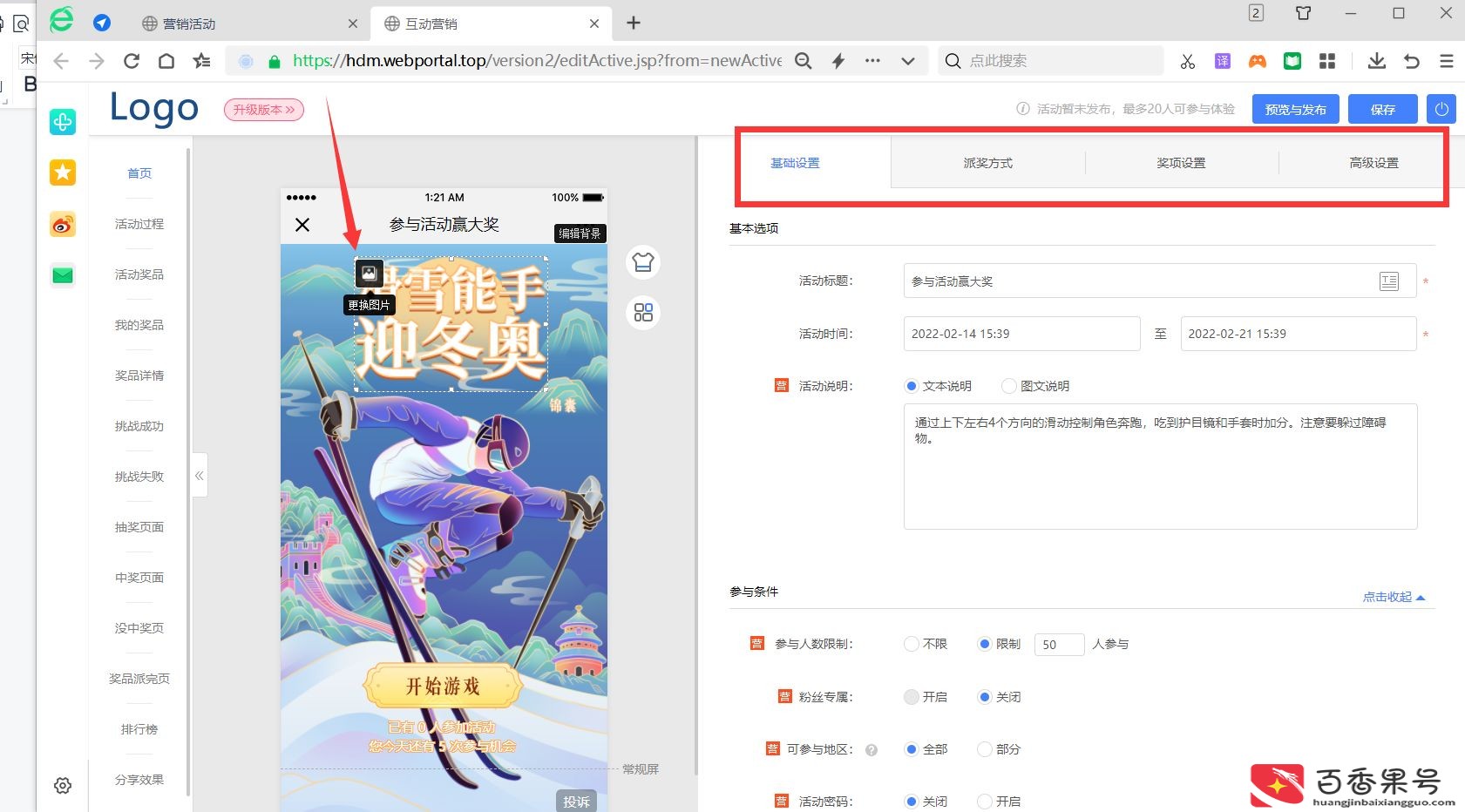1465x812 pixels.
Task: Select 不限 for 参与人数限制
Action: pos(912,644)
